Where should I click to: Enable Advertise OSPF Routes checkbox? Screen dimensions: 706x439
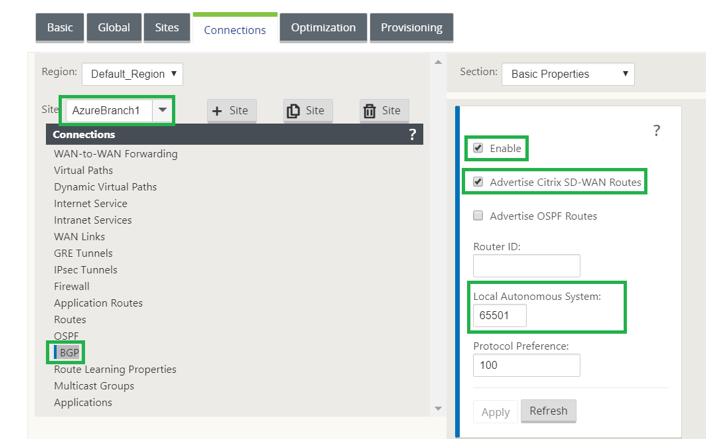(x=478, y=215)
